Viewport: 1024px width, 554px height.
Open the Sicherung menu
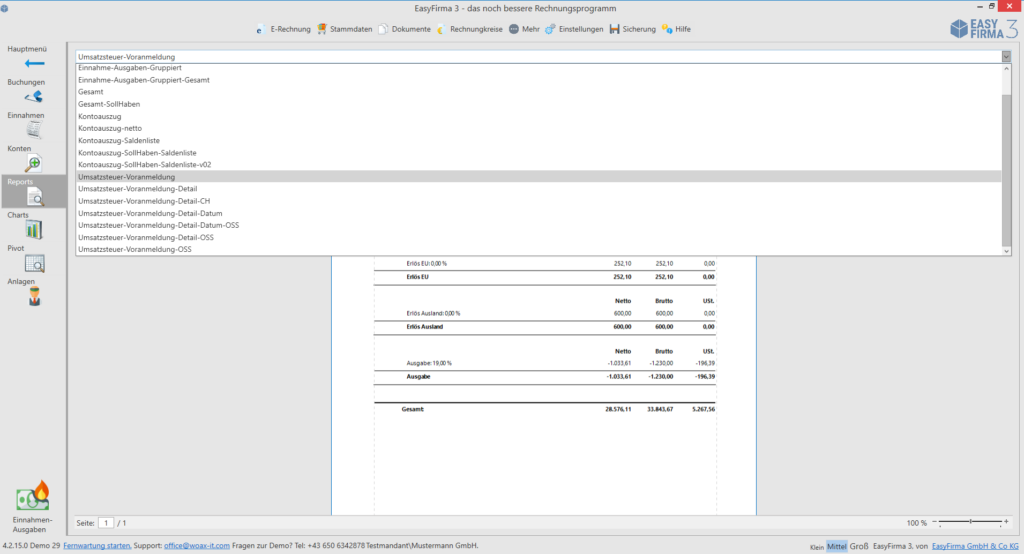click(639, 29)
